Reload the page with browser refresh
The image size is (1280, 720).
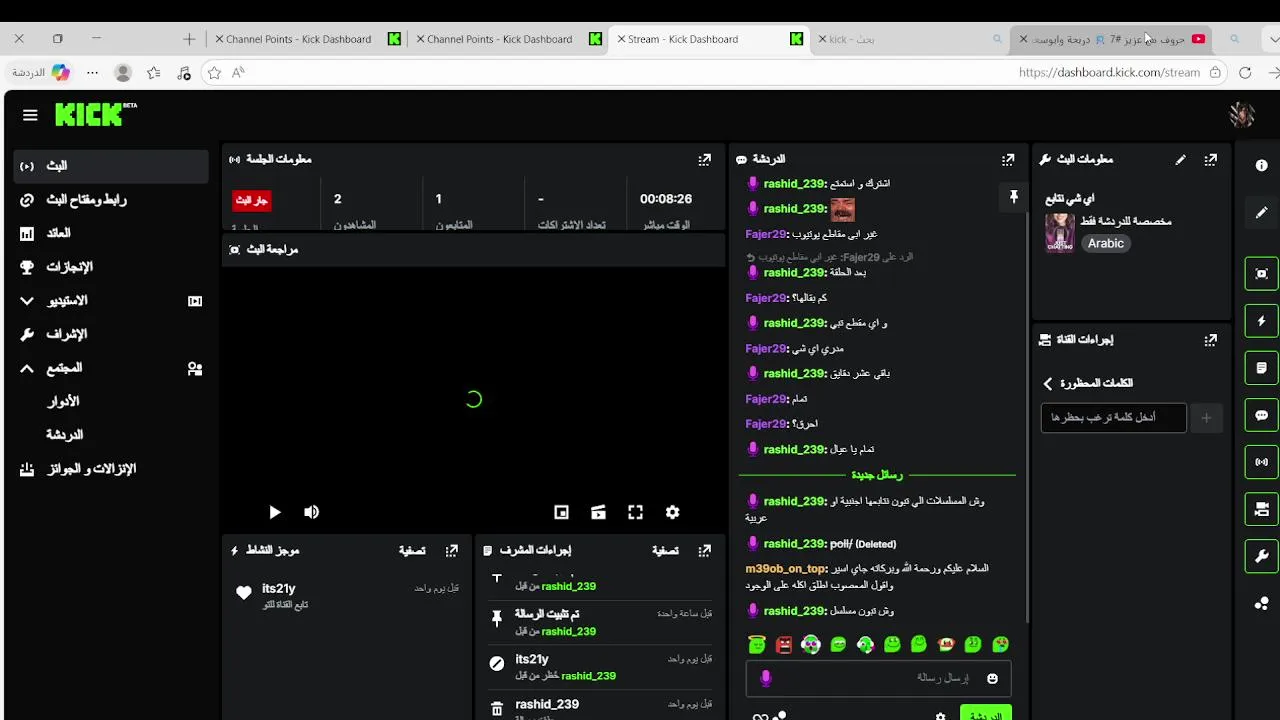pyautogui.click(x=1245, y=73)
